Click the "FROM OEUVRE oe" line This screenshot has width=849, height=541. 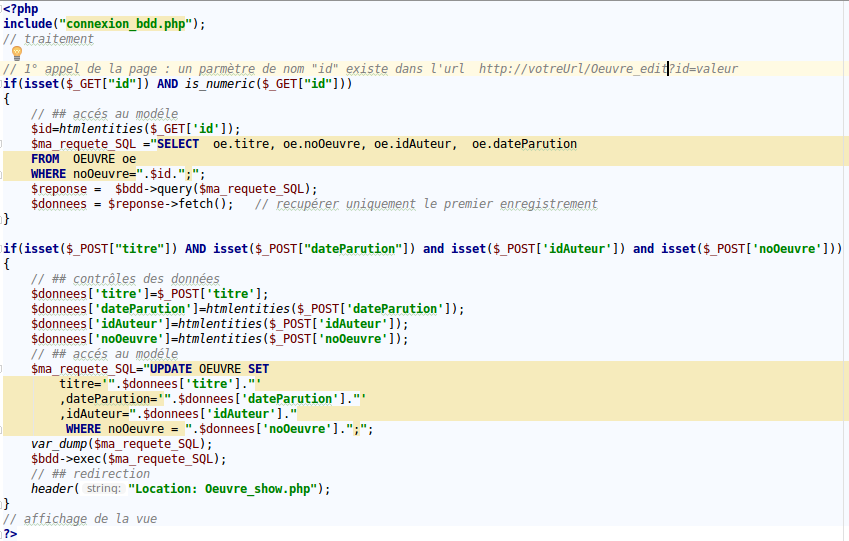point(83,158)
